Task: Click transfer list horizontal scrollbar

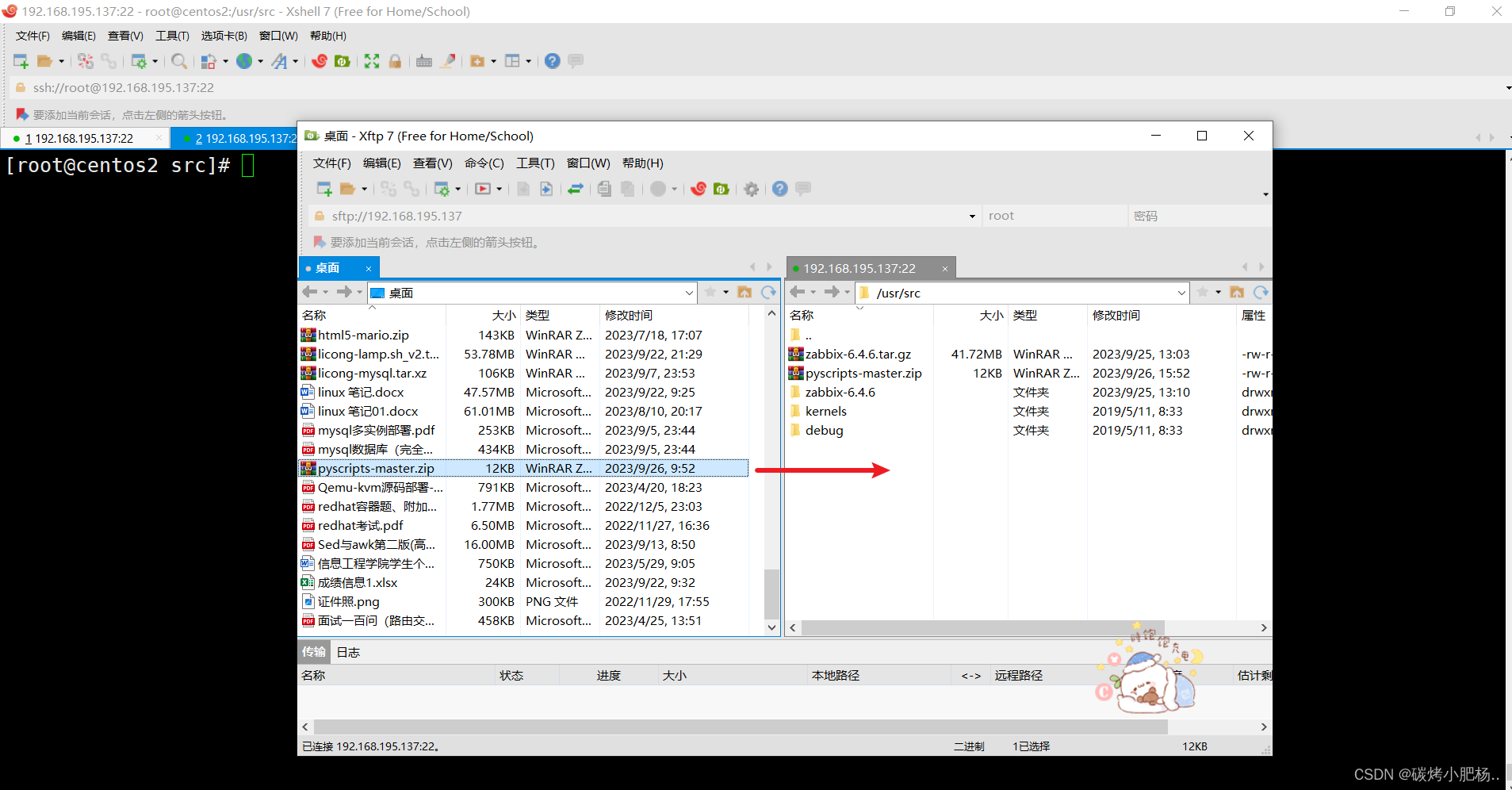Action: (741, 727)
